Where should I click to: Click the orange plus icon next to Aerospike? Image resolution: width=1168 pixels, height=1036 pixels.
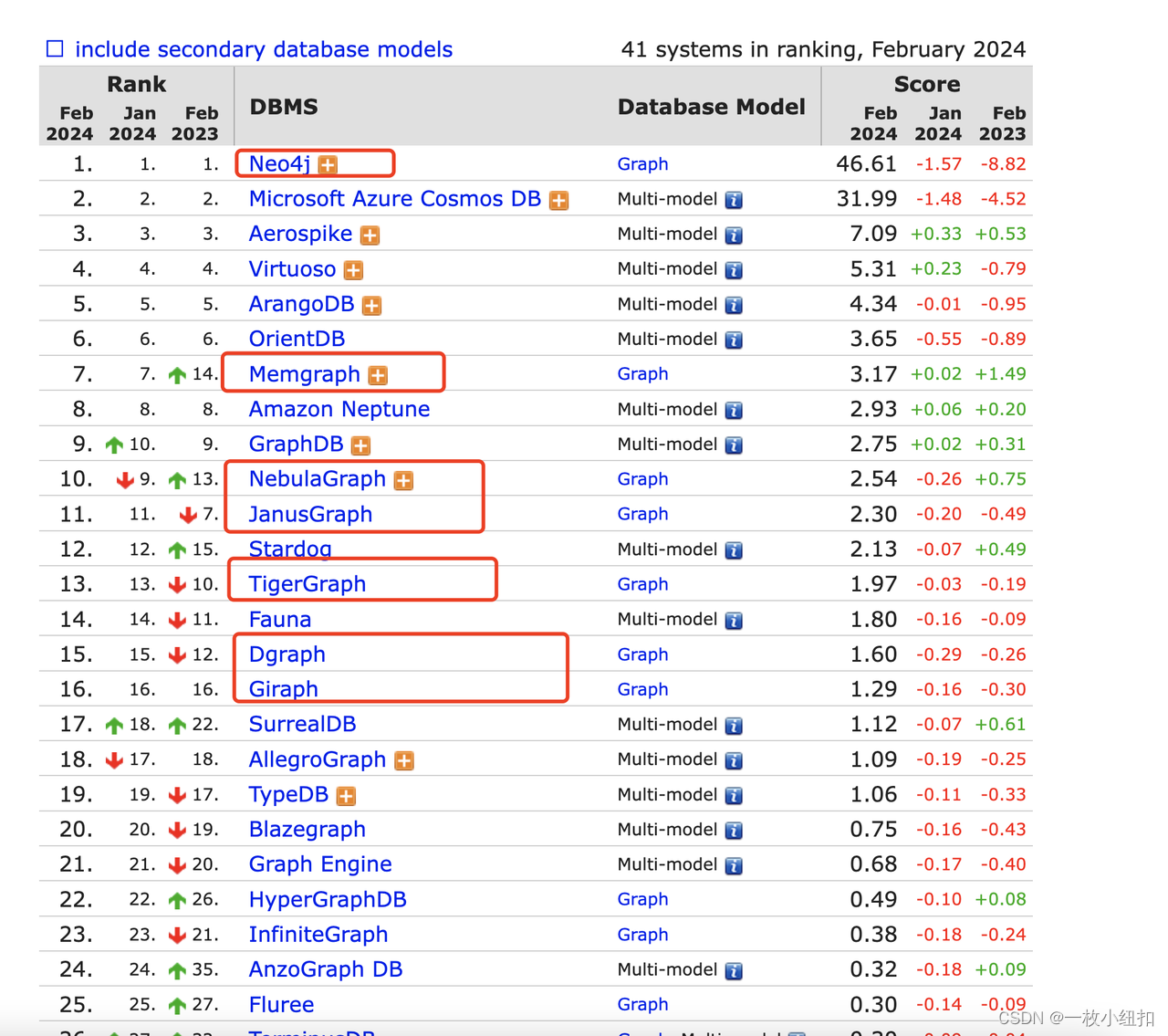(x=370, y=235)
